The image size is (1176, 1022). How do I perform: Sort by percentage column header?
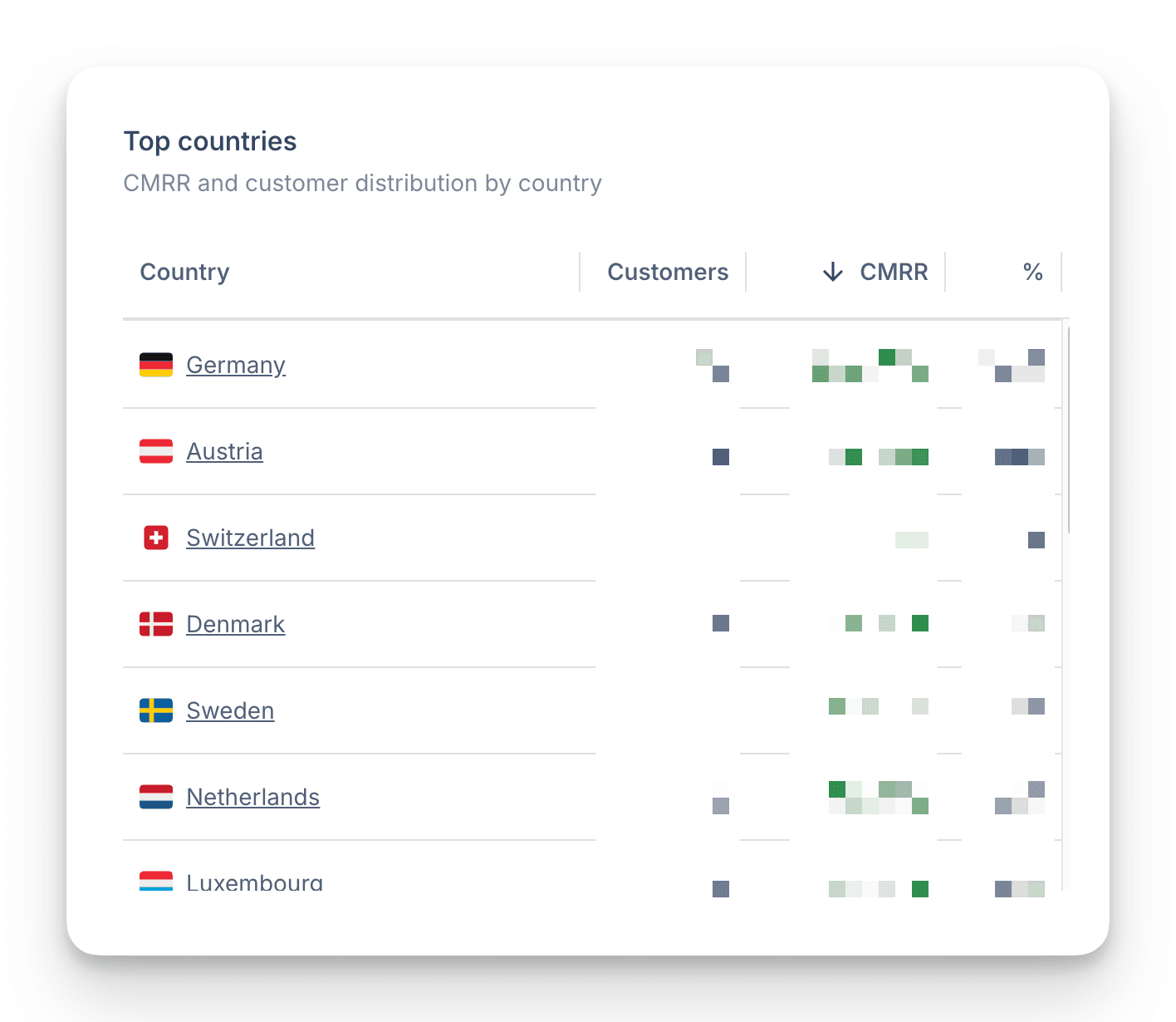pyautogui.click(x=1032, y=272)
